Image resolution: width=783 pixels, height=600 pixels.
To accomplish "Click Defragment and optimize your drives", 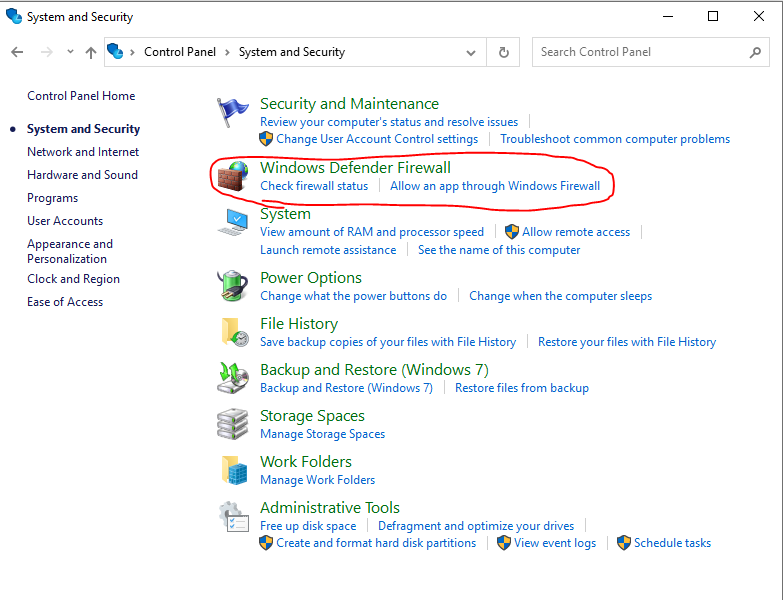I will pos(476,526).
